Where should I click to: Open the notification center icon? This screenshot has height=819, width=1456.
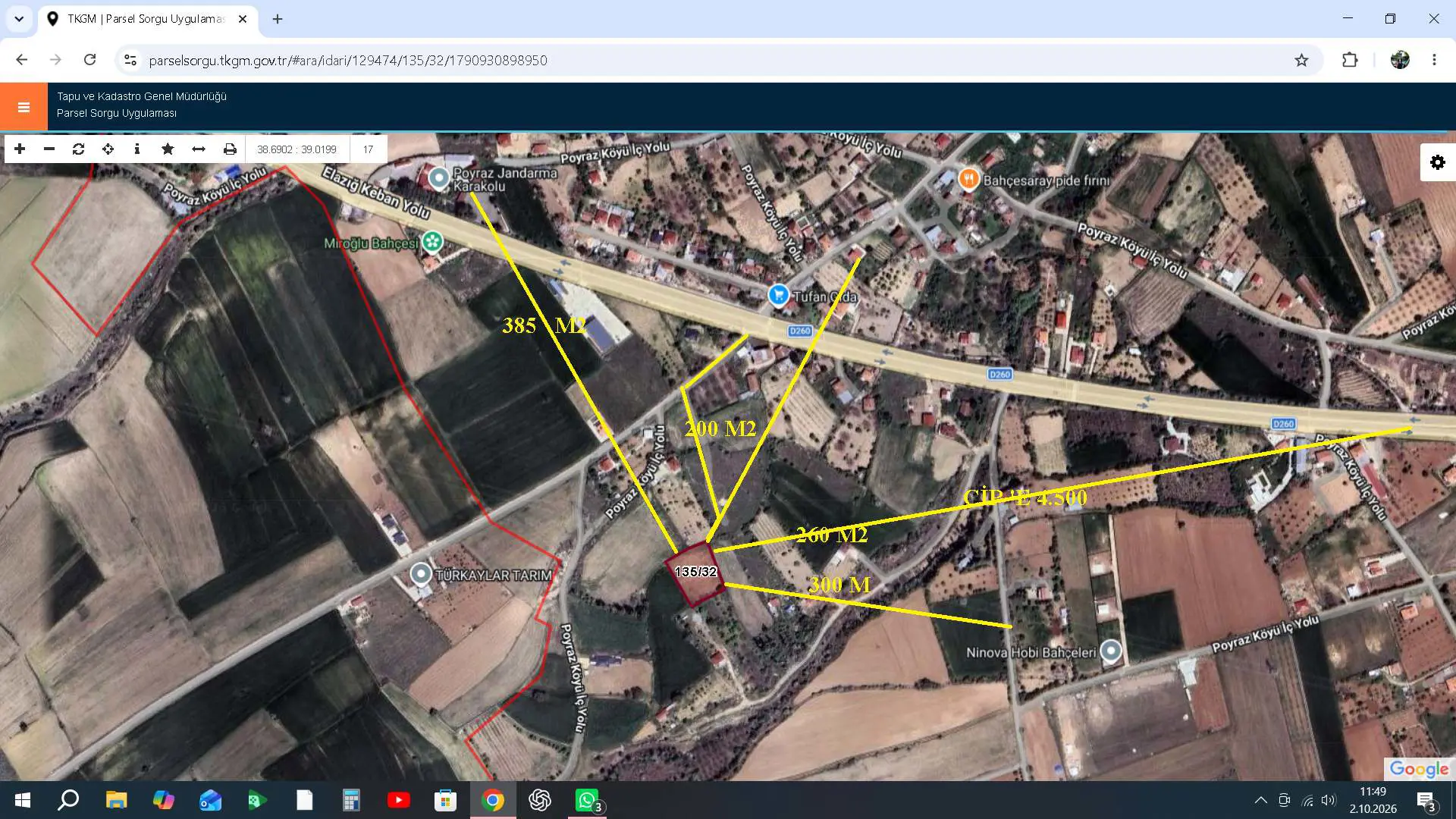[1426, 800]
